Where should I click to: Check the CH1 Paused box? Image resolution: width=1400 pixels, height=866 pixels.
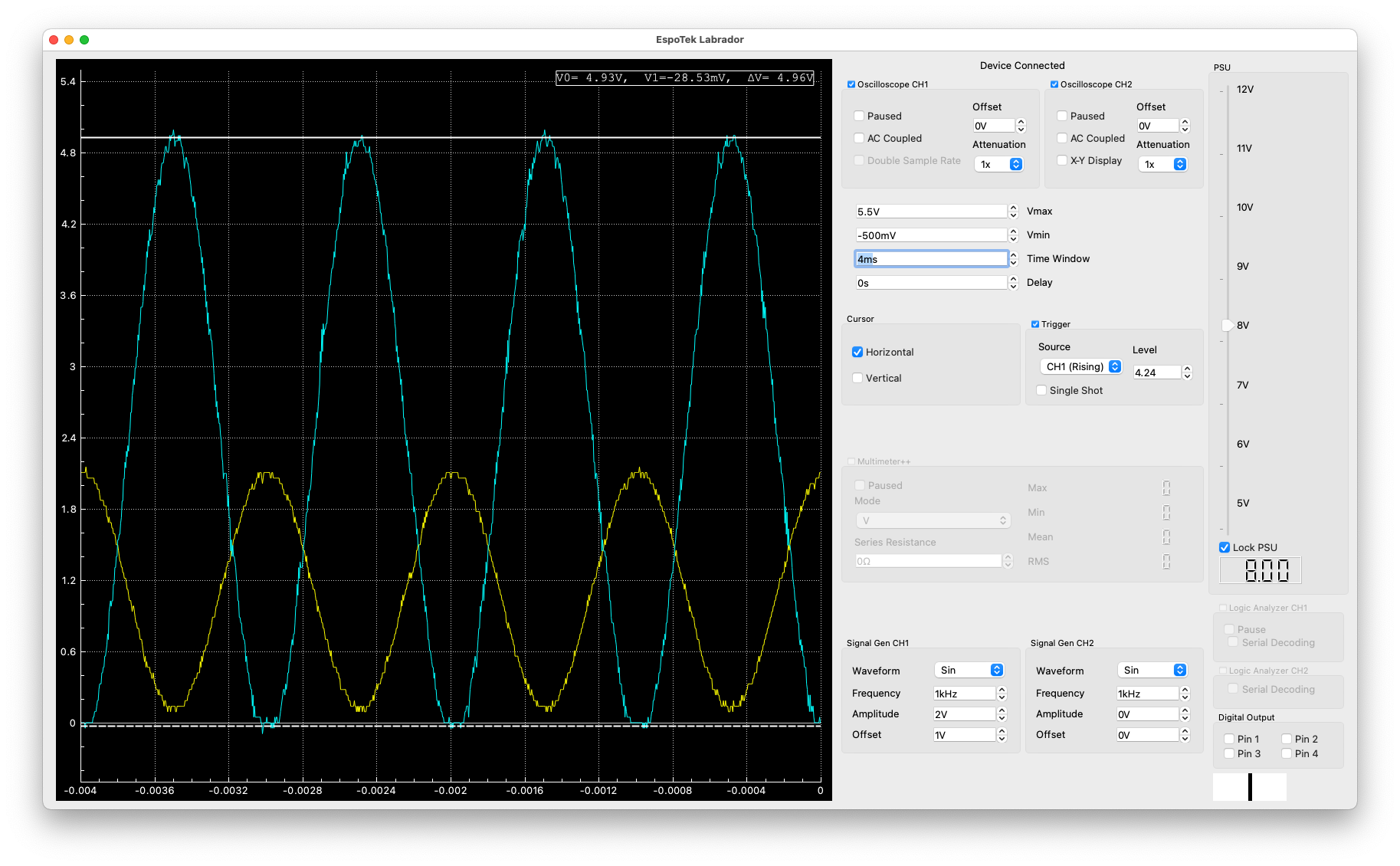(x=859, y=116)
